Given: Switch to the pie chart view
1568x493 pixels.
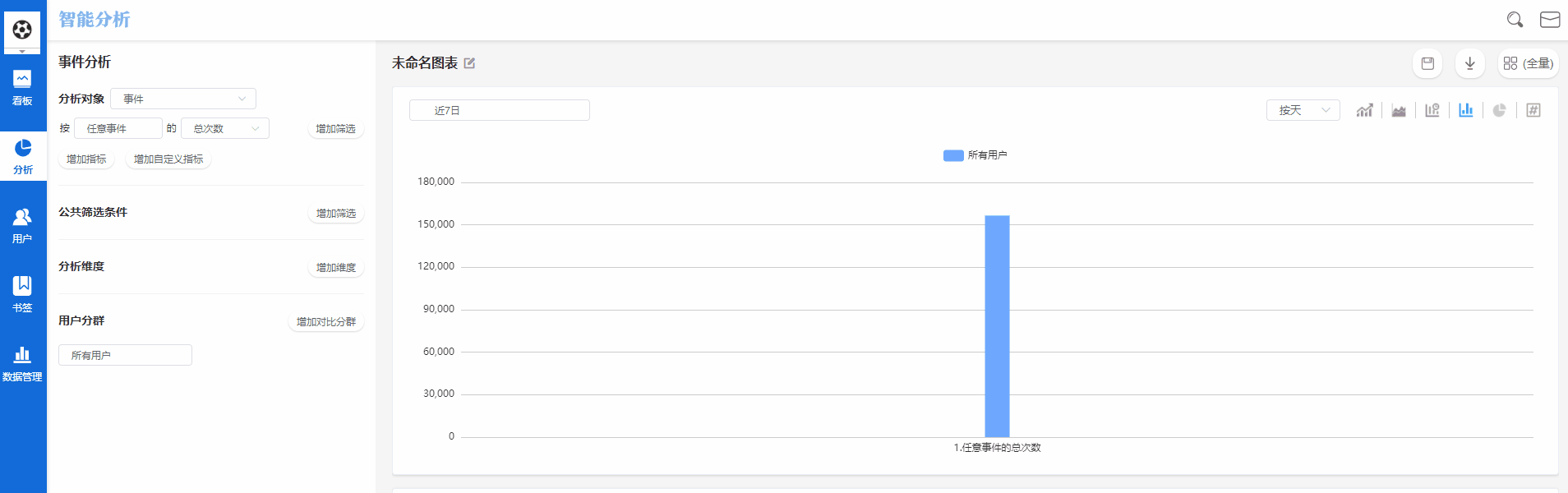Looking at the screenshot, I should click(1500, 110).
